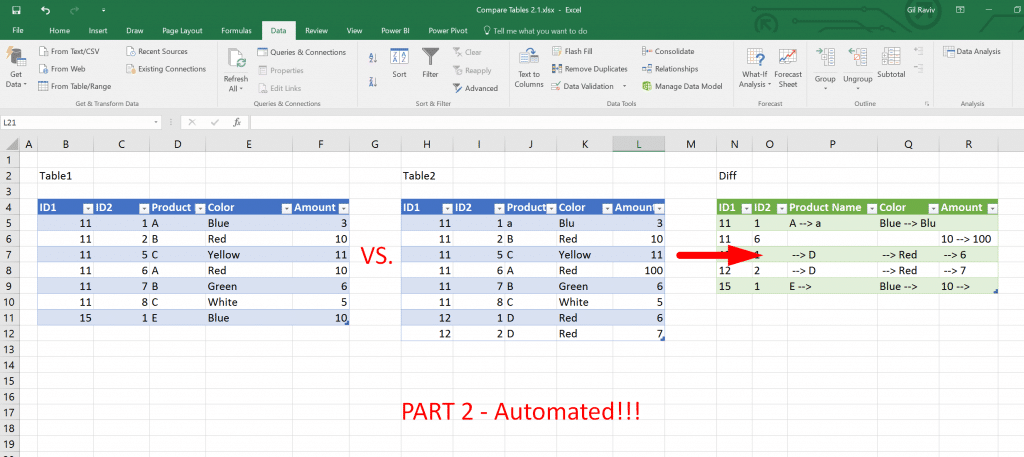Open Table1 Color filter dropdown
The height and width of the screenshot is (457, 1024).
(x=286, y=208)
